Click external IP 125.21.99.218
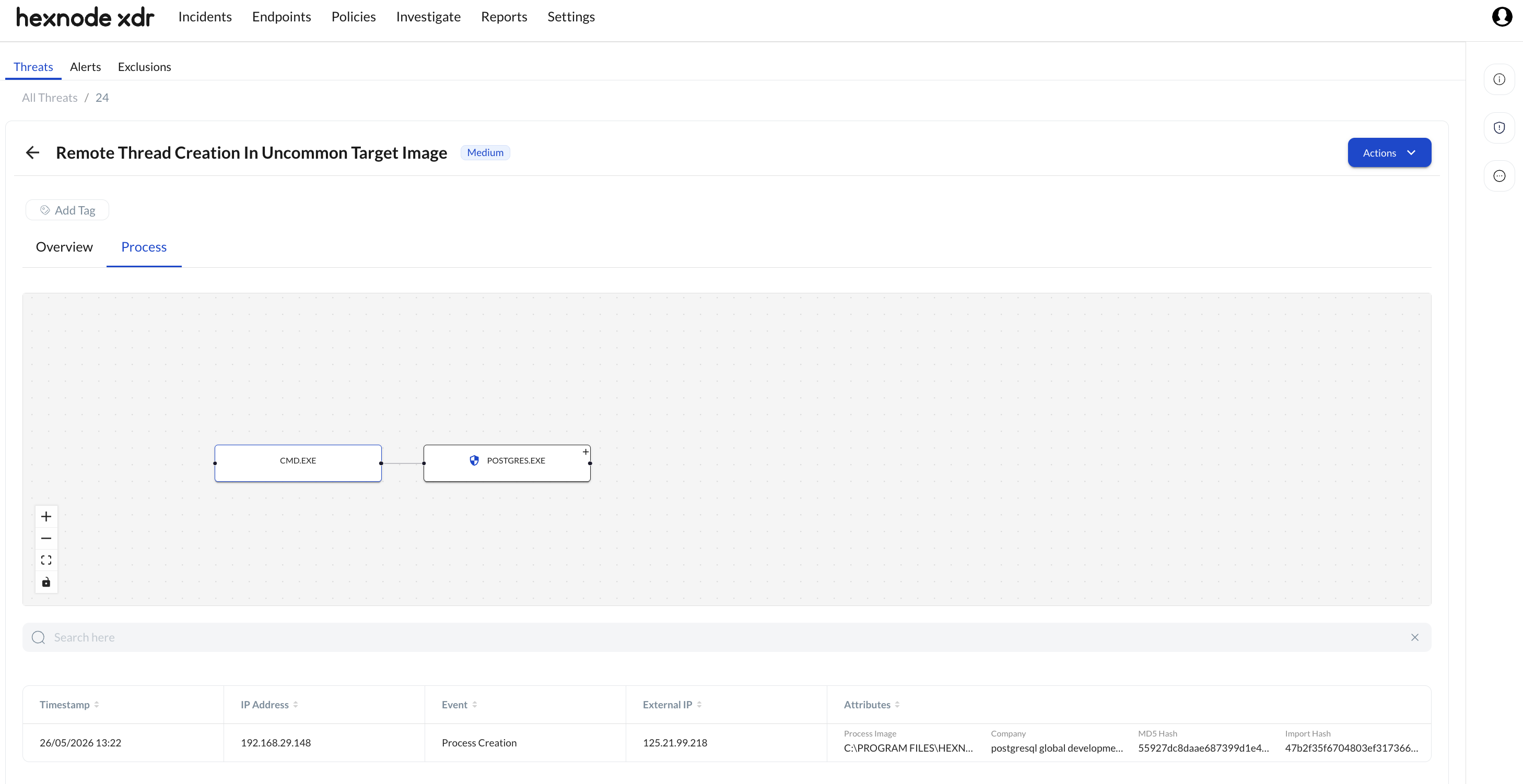This screenshot has width=1523, height=784. (675, 743)
